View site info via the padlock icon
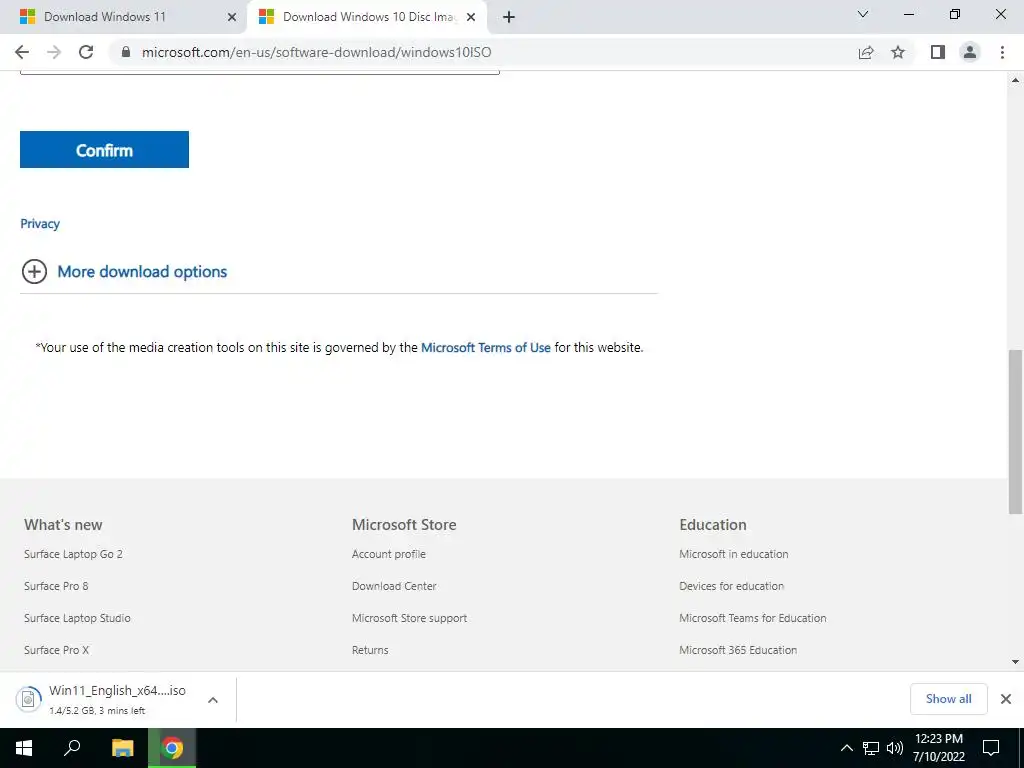The image size is (1024, 768). pyautogui.click(x=126, y=52)
